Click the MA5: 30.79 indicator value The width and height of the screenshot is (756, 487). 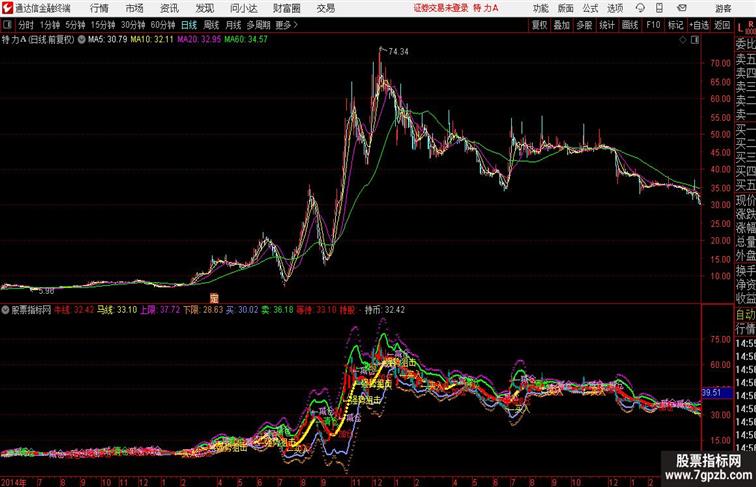point(108,40)
